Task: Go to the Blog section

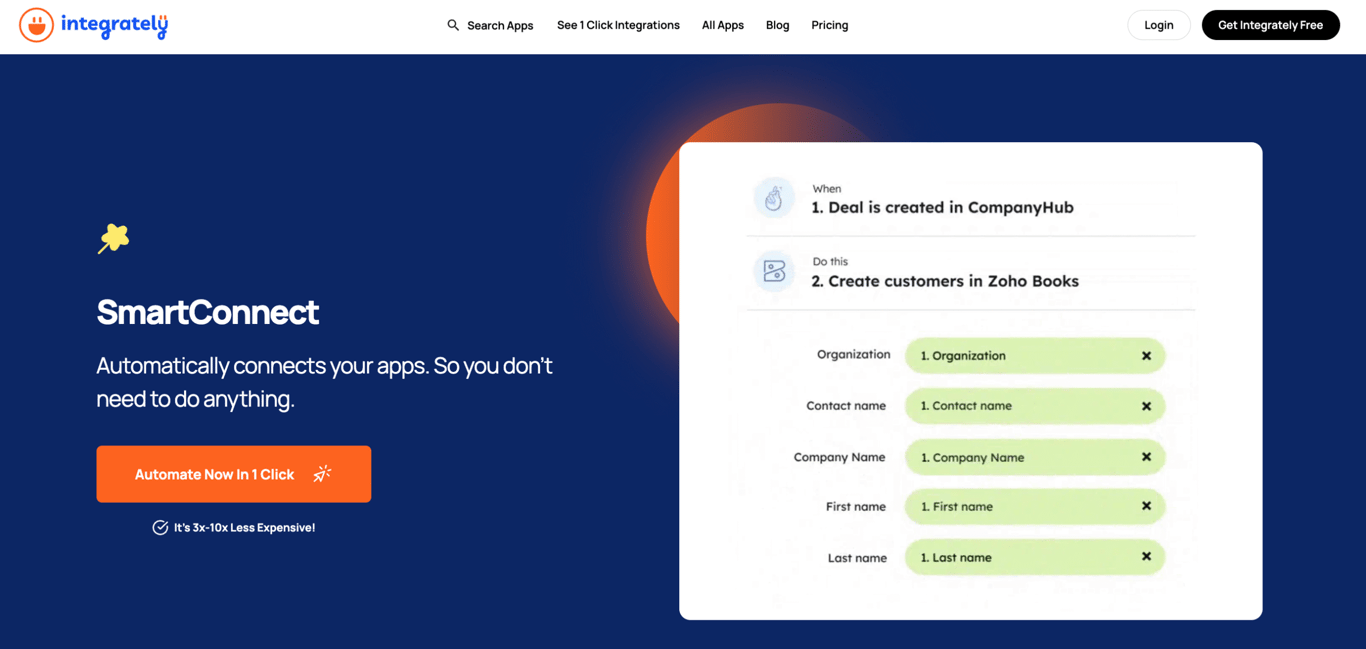Action: click(777, 24)
